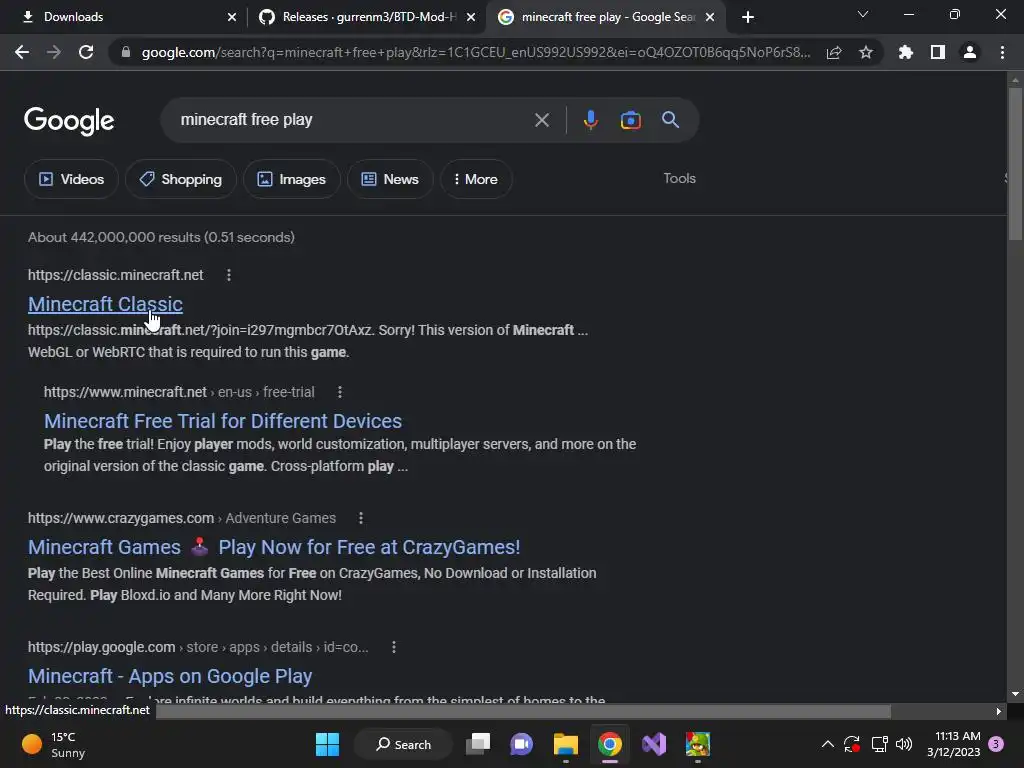
Task: Click the scroll-right arrow of horizontal scrollbar
Action: point(999,711)
